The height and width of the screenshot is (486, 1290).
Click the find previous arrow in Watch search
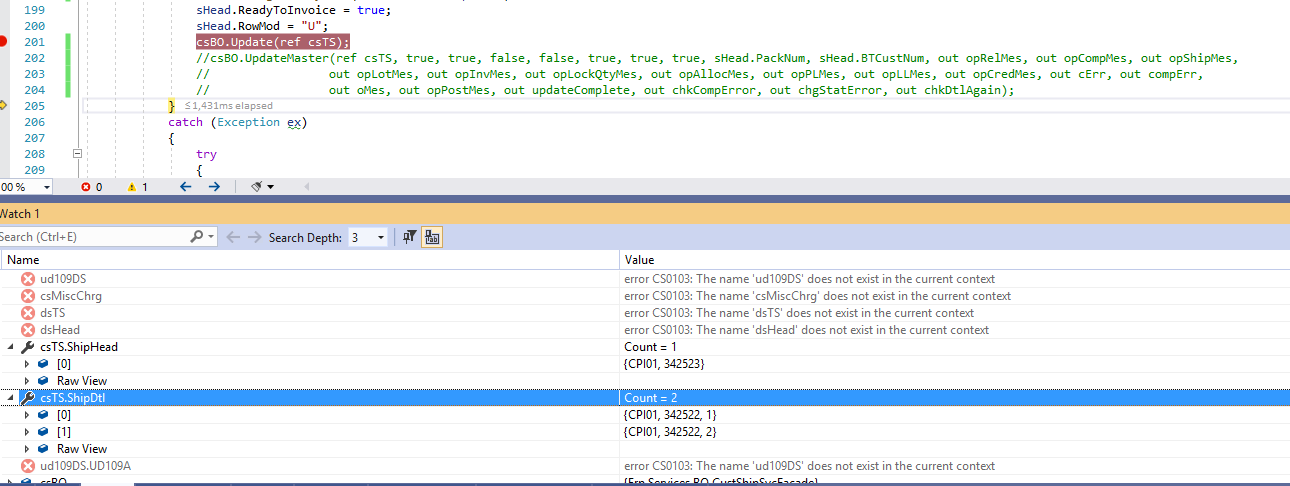[x=233, y=237]
